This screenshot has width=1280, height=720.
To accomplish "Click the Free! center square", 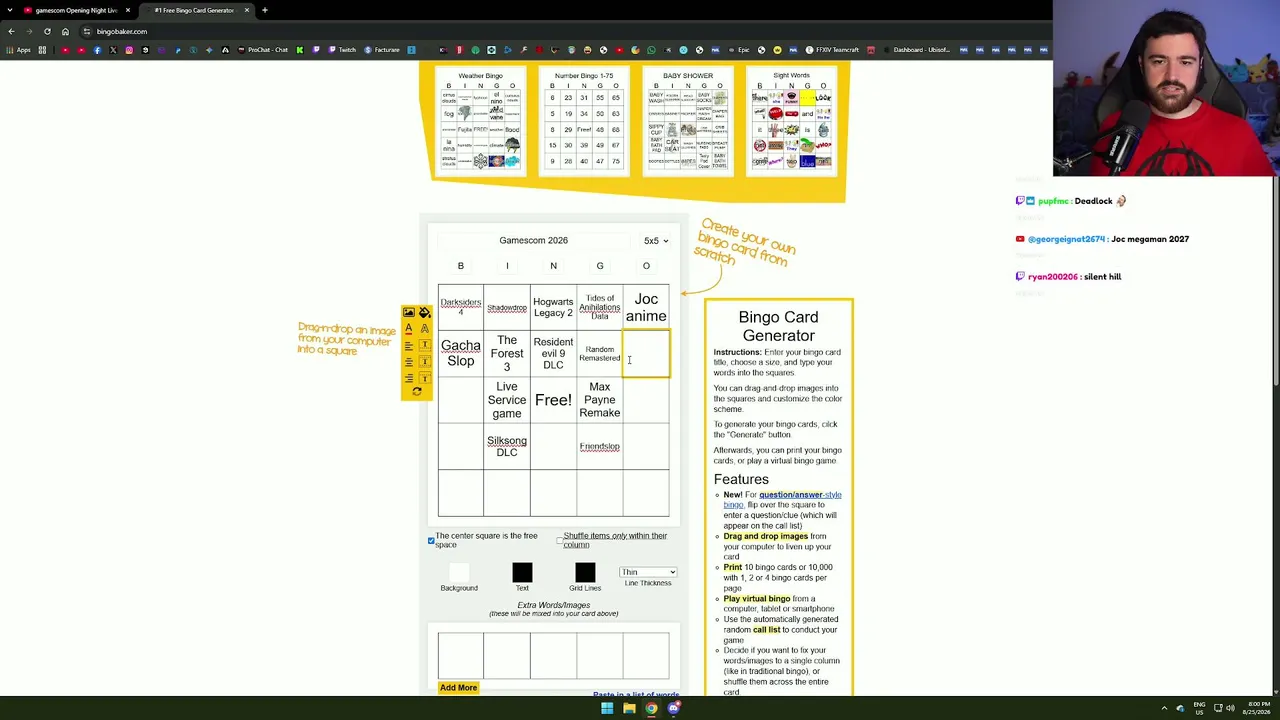I will pyautogui.click(x=553, y=400).
